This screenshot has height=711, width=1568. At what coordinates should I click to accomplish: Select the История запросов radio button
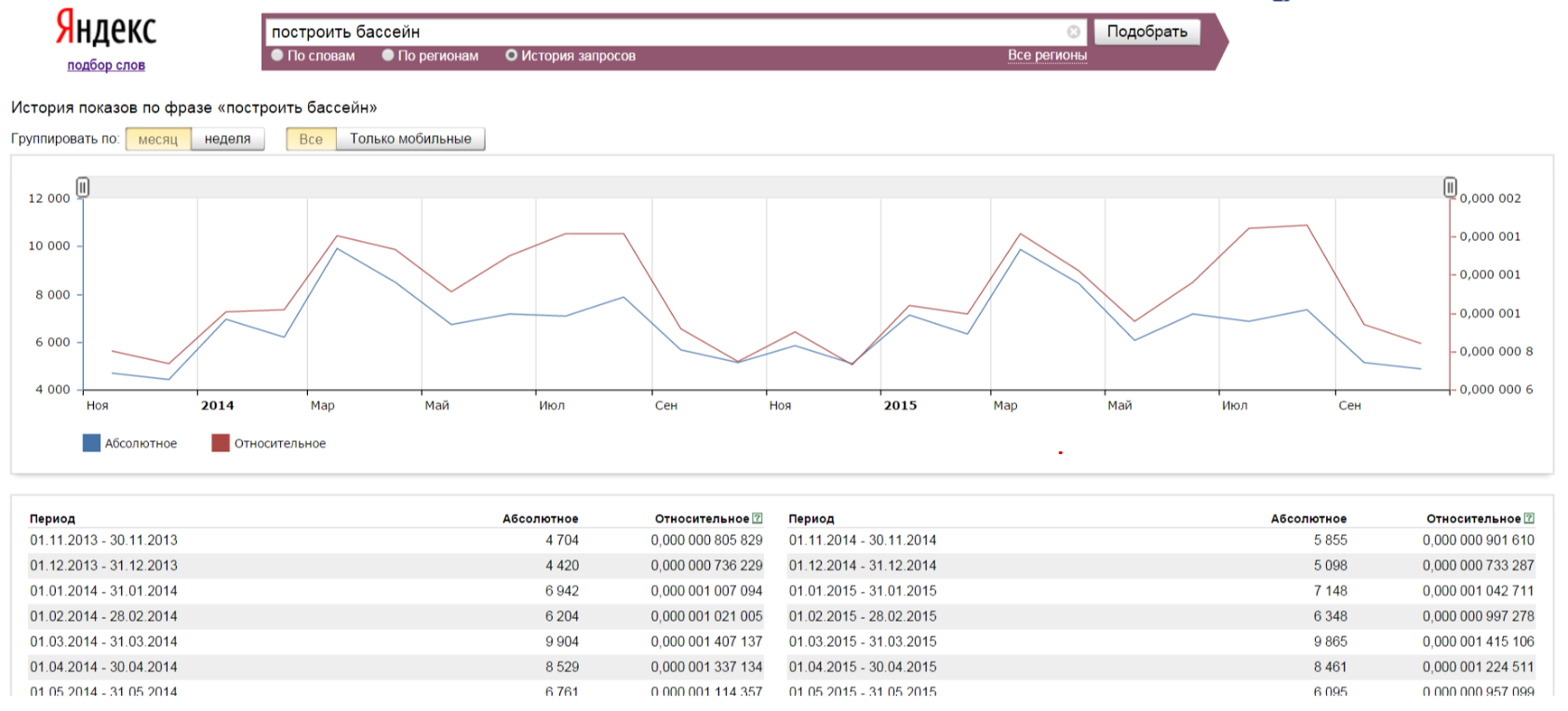click(x=511, y=56)
